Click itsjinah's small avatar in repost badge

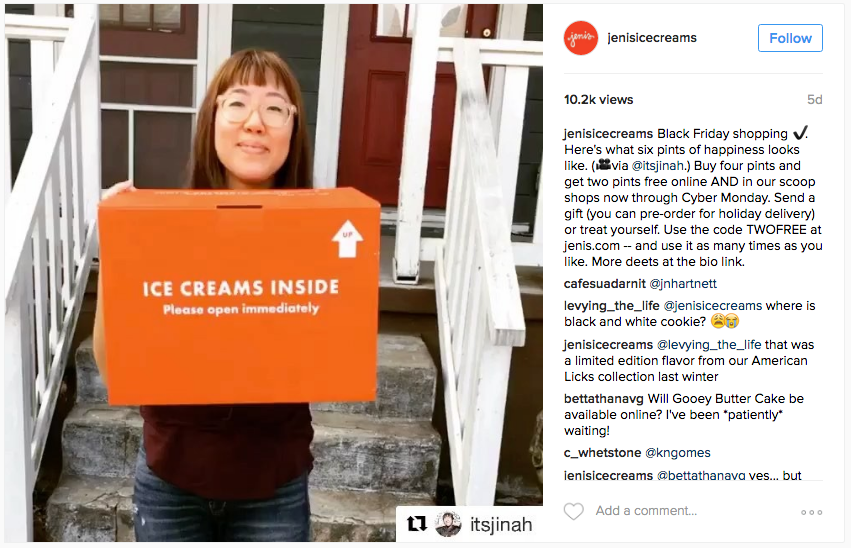pos(448,524)
